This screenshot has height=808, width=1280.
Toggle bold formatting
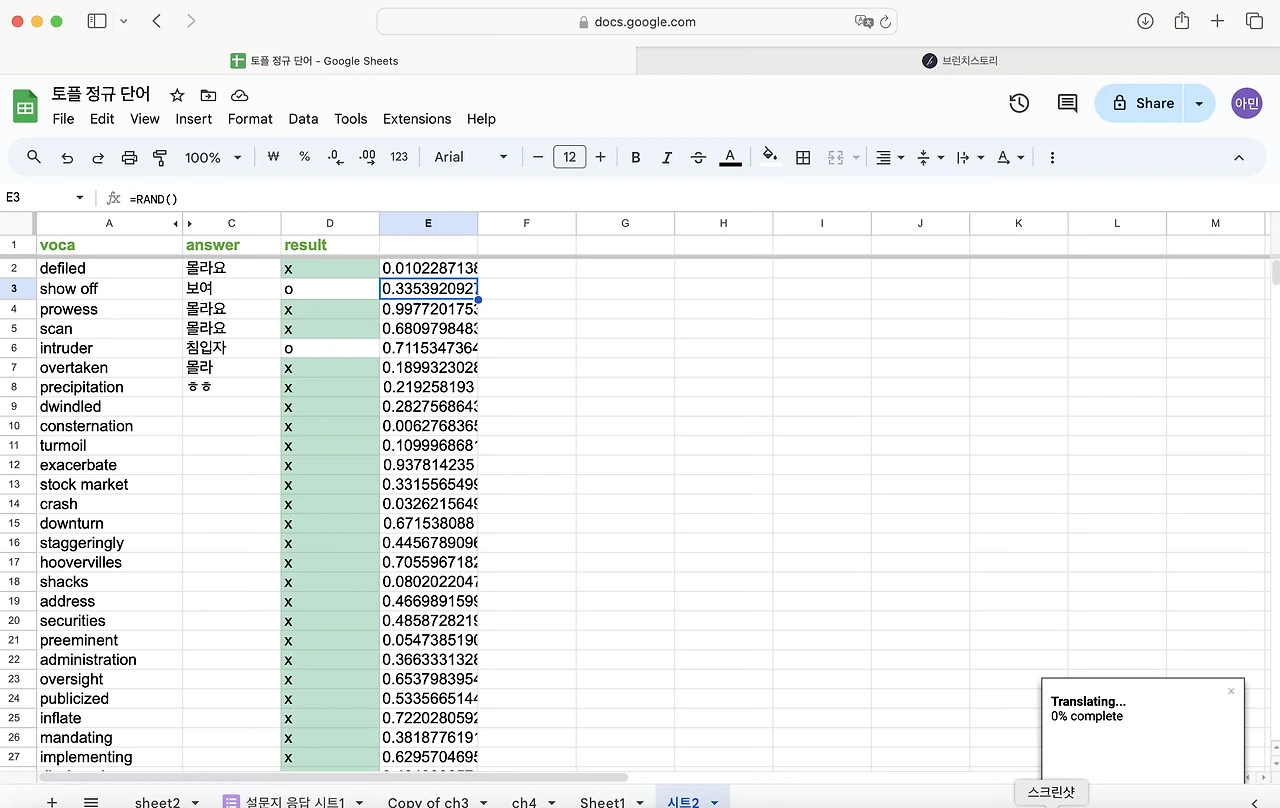[x=635, y=157]
